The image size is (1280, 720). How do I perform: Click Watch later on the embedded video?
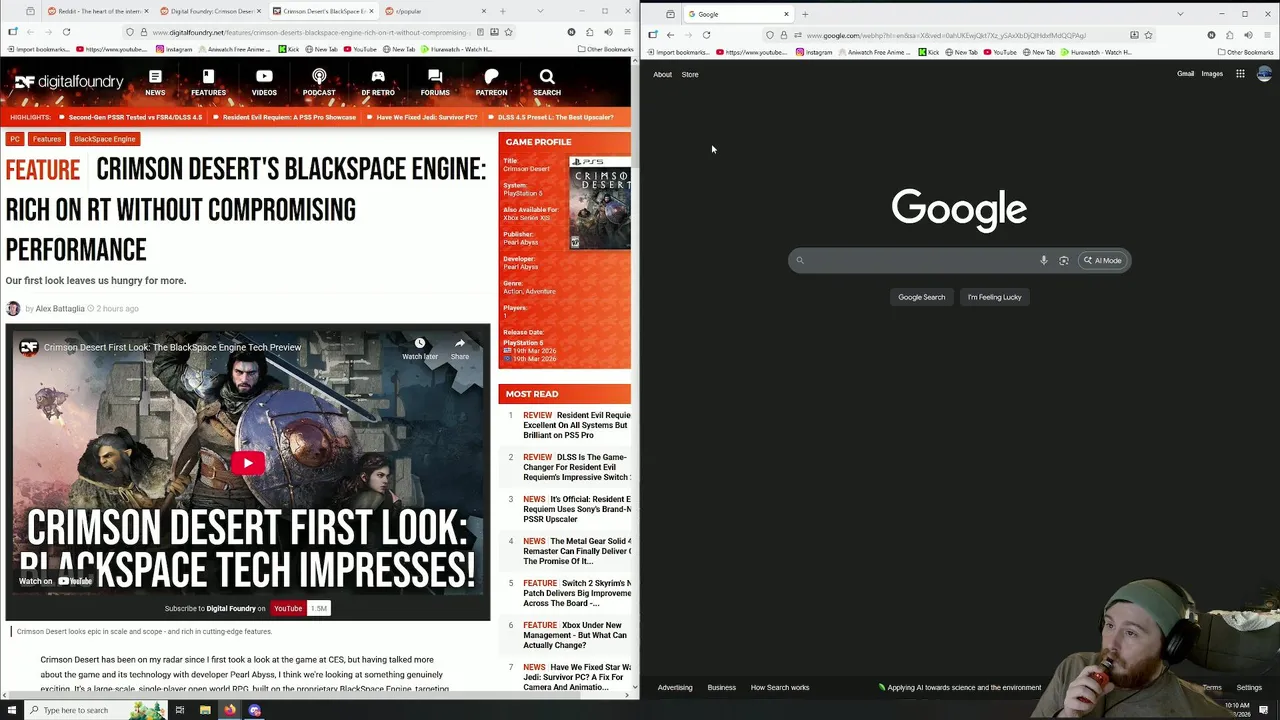click(x=420, y=348)
